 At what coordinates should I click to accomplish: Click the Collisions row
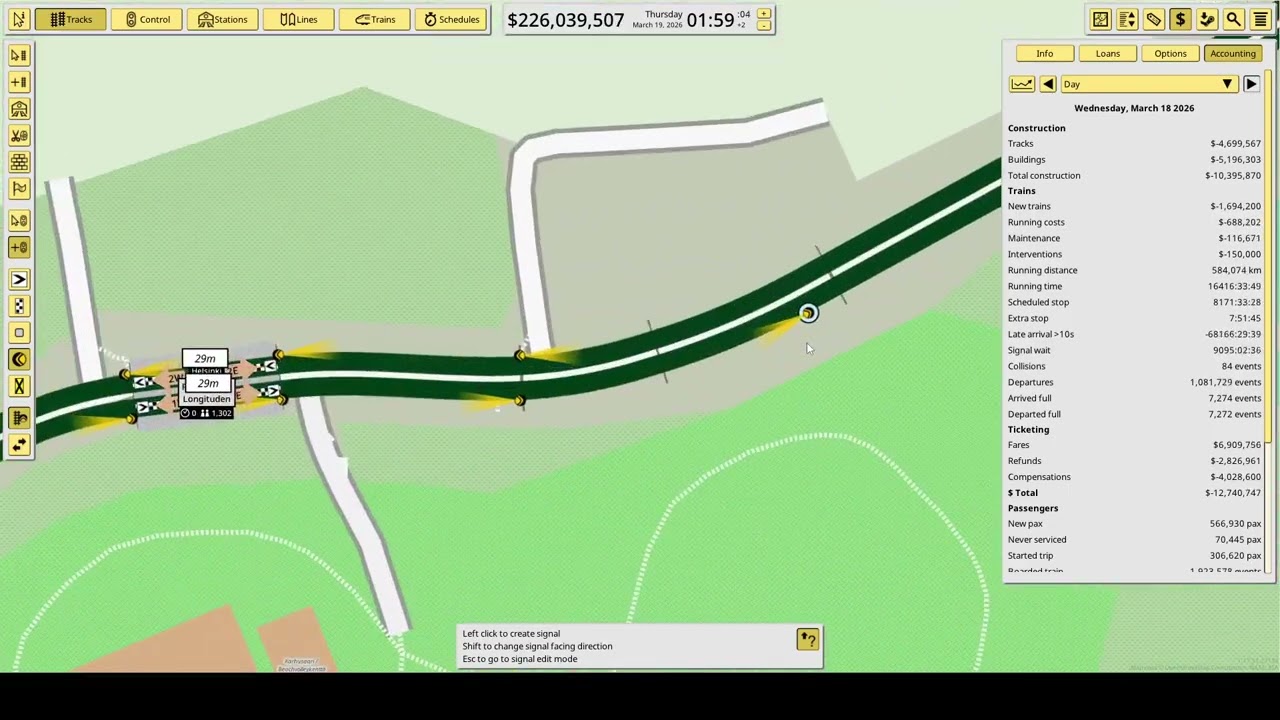click(1134, 366)
